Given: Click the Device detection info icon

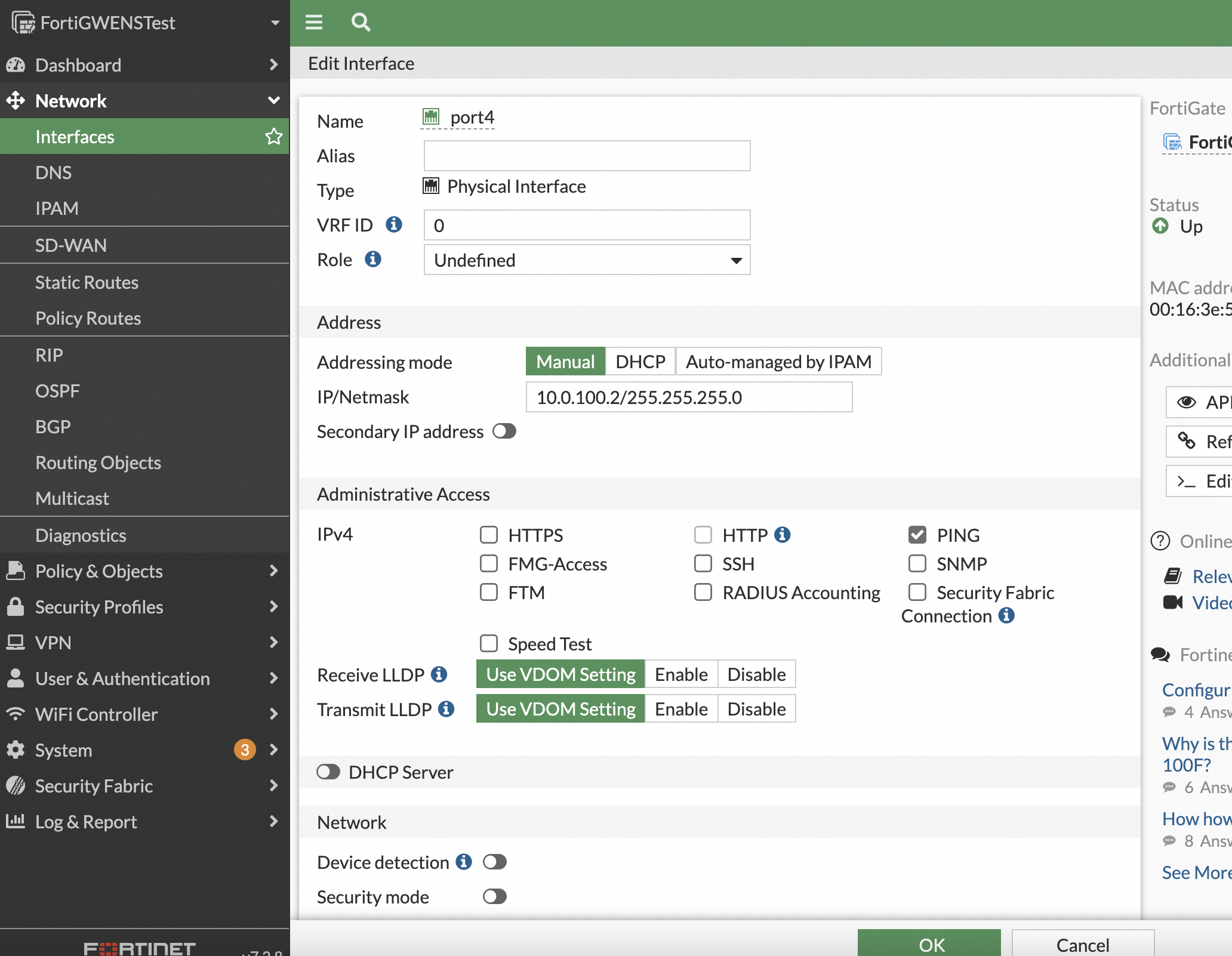Looking at the screenshot, I should pyautogui.click(x=464, y=862).
